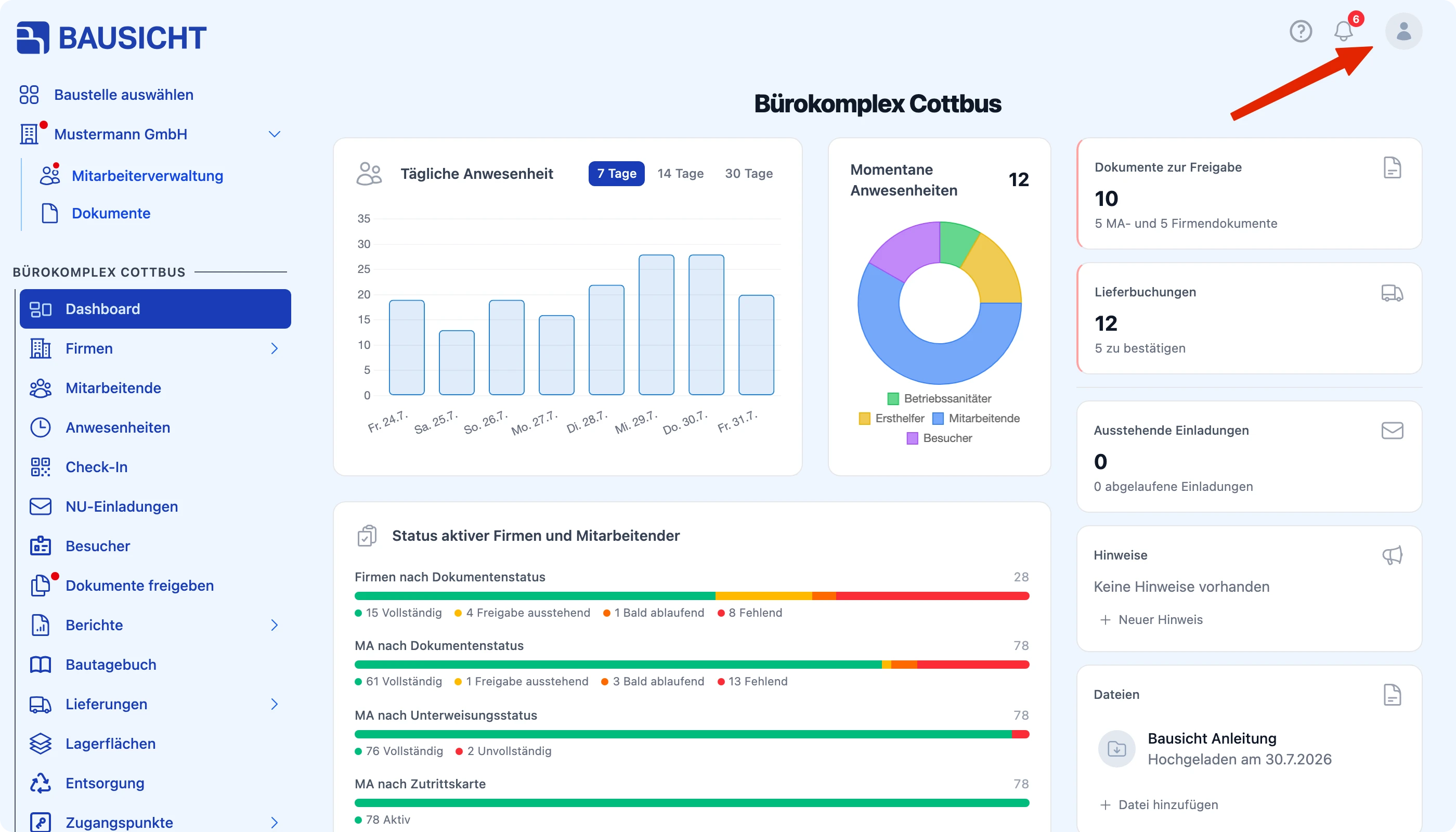Click envelope icon on Ausstehende Einladungen card
This screenshot has width=1456, height=832.
coord(1392,430)
